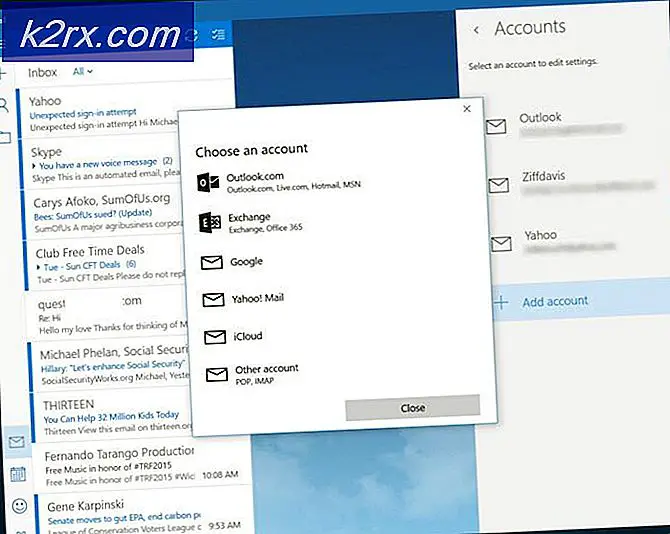Select Yahoo! Mail envelope icon in dialog

point(213,300)
